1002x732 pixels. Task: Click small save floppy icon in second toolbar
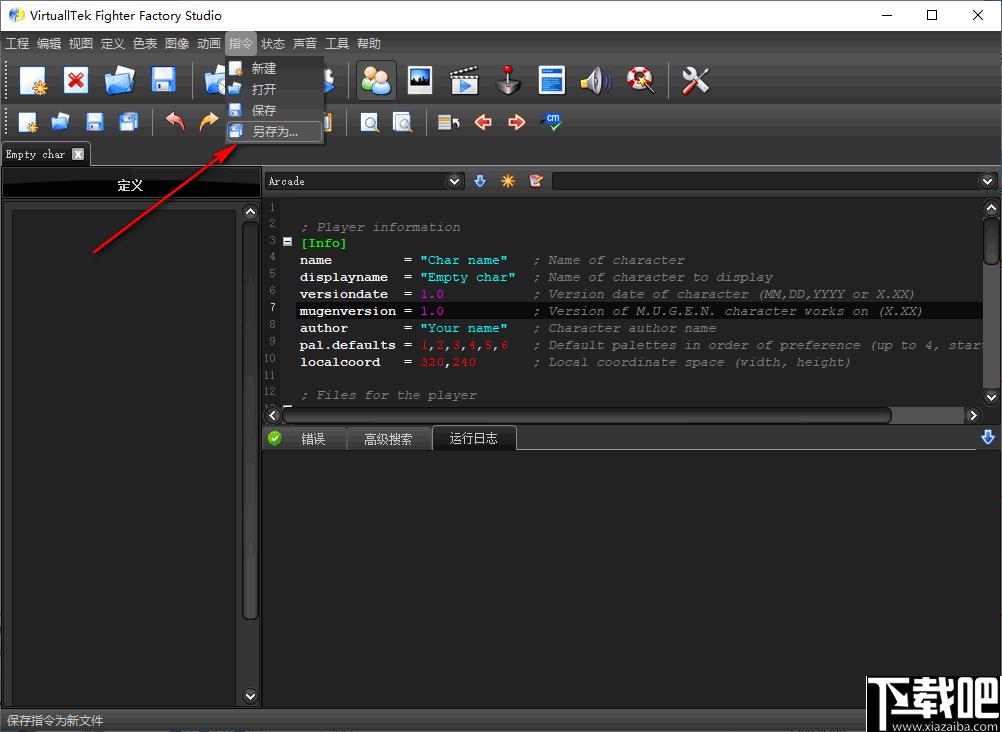click(x=95, y=122)
